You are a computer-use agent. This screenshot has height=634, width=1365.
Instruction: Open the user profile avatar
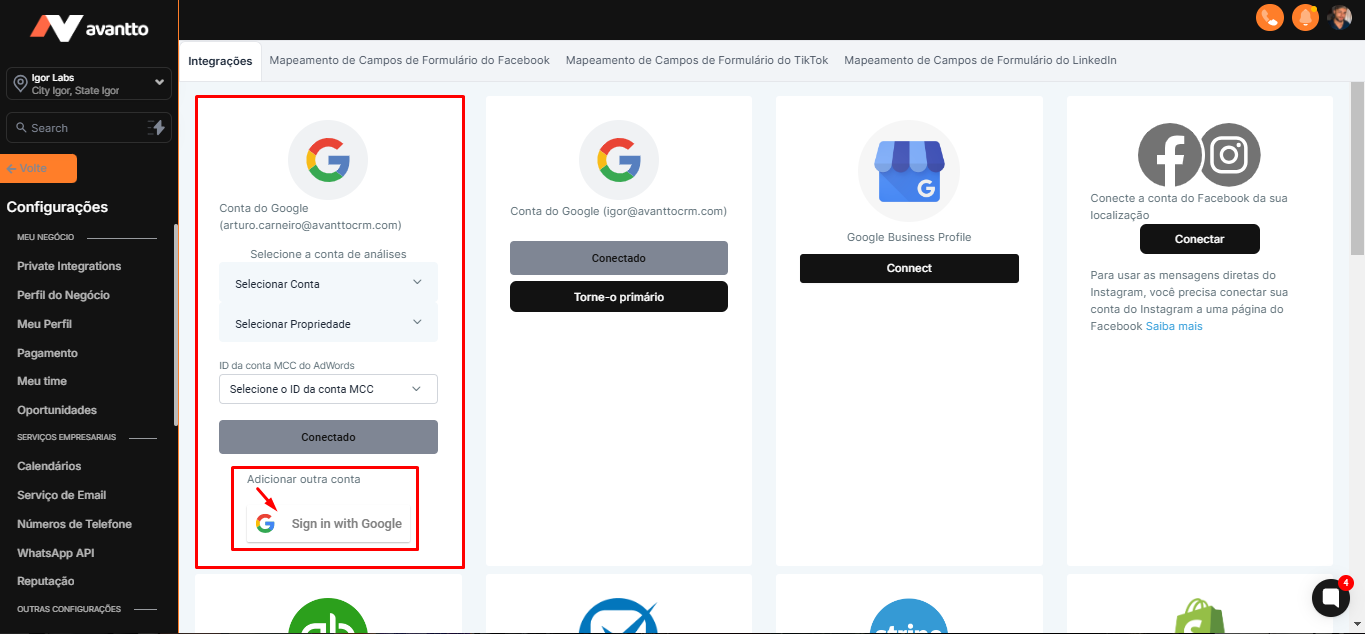[1339, 17]
